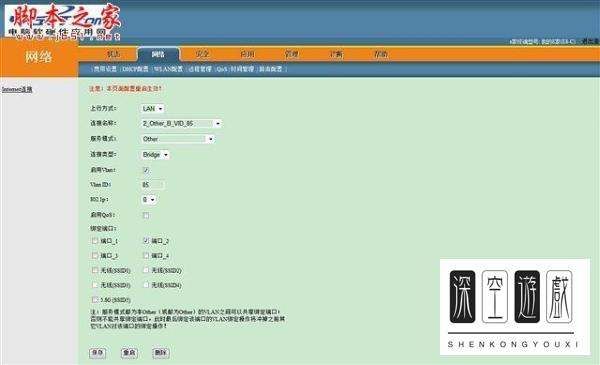Tick the 无线(SSID2) checkbox
The width and height of the screenshot is (600, 365).
pyautogui.click(x=146, y=270)
